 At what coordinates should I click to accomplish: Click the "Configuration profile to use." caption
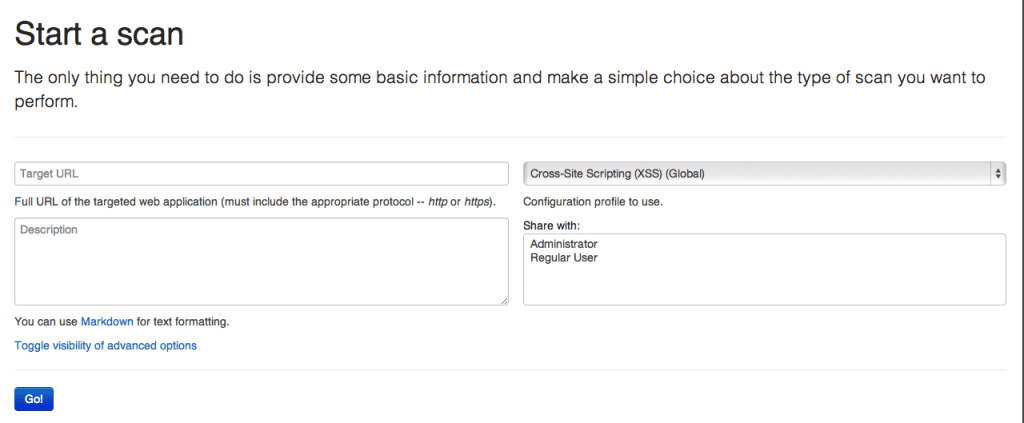(x=593, y=202)
